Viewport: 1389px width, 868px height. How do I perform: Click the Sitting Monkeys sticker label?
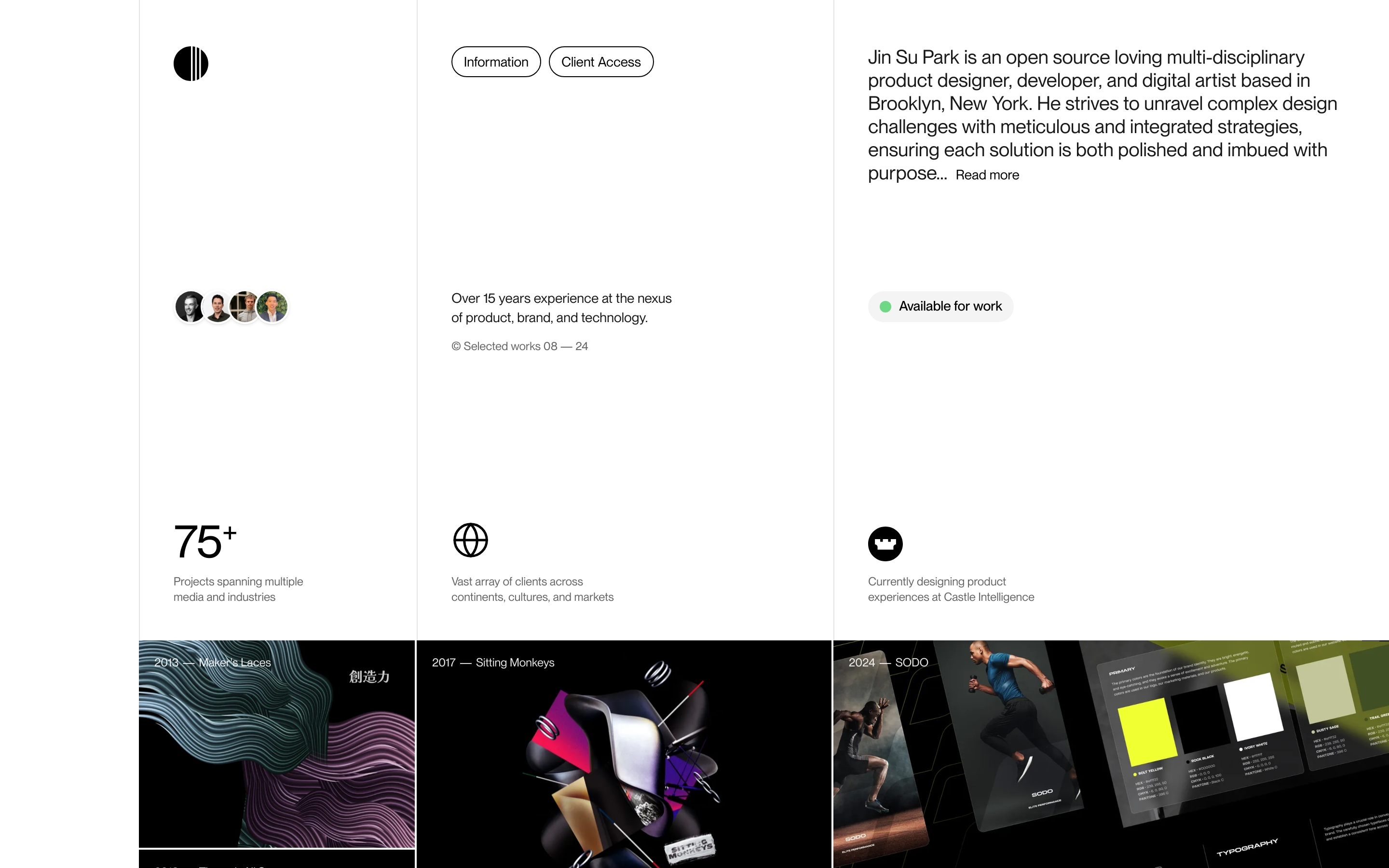pos(691,848)
